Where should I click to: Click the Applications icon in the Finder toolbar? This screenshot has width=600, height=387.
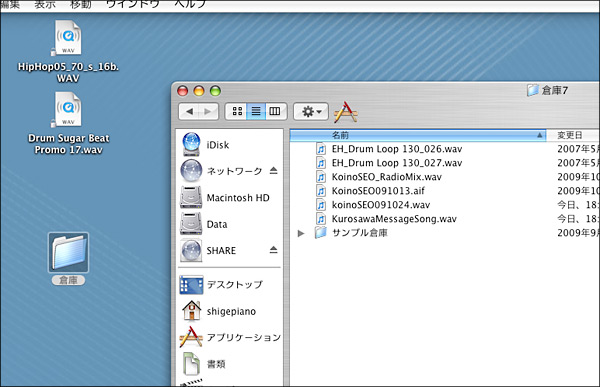[x=346, y=112]
